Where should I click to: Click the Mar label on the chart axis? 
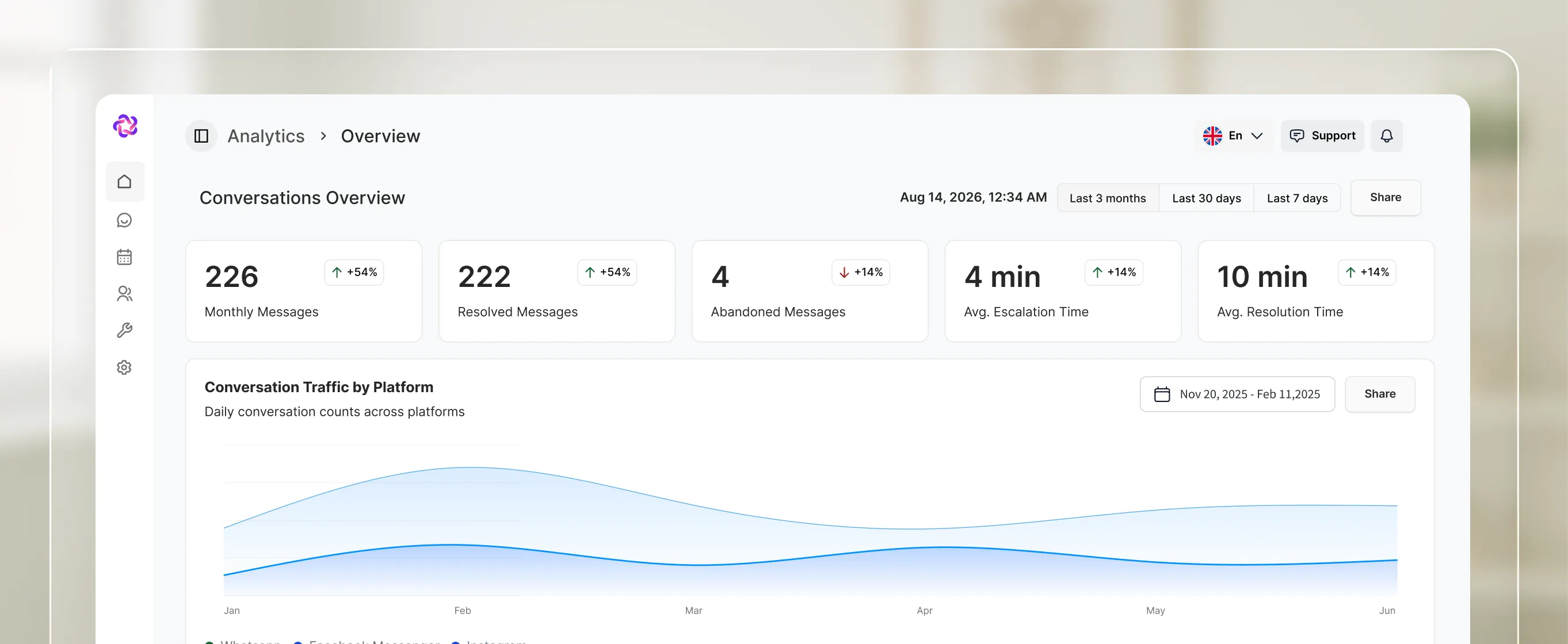click(693, 611)
